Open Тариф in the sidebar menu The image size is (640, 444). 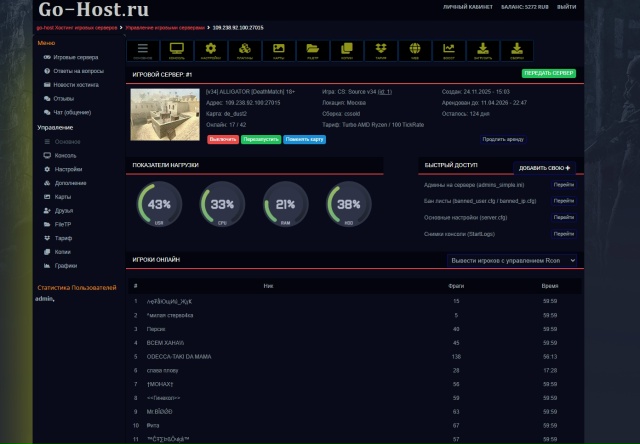63,238
